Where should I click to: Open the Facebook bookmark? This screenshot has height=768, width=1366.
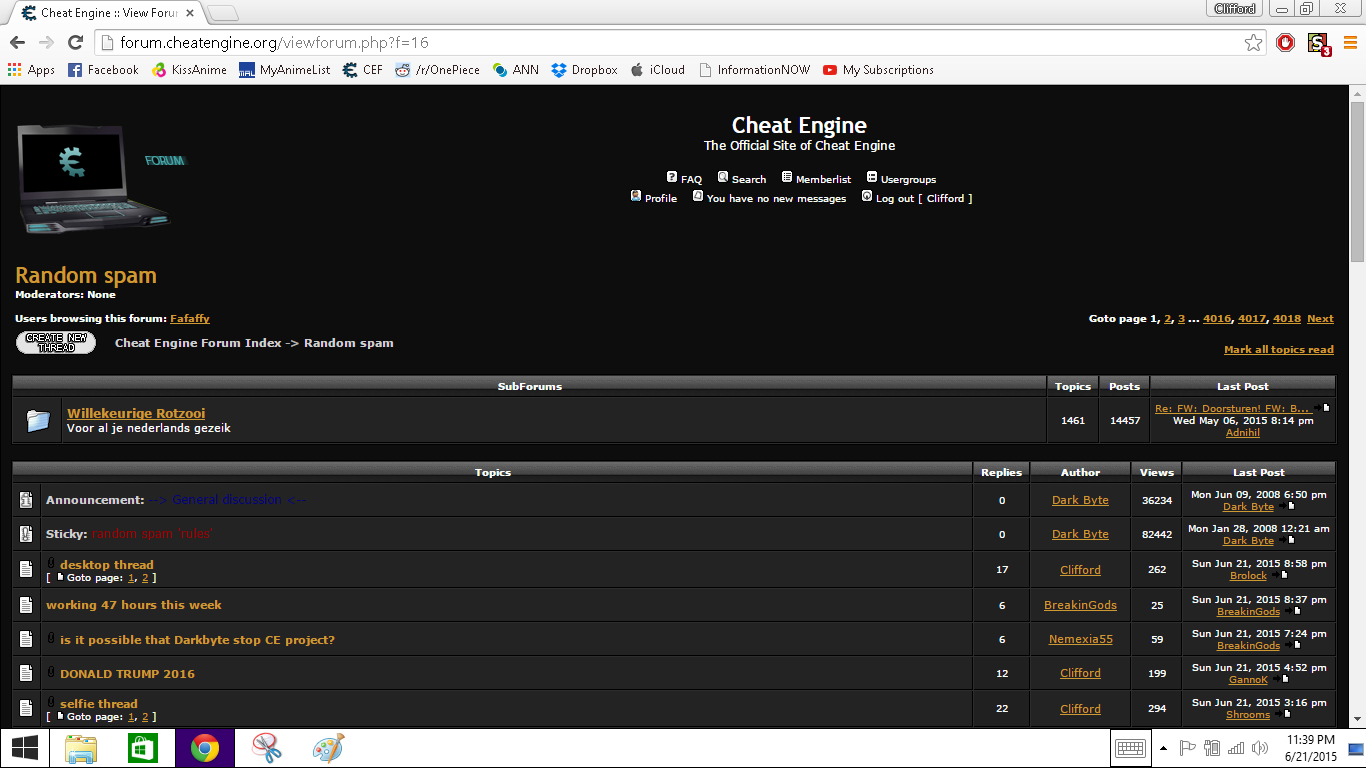(x=103, y=70)
